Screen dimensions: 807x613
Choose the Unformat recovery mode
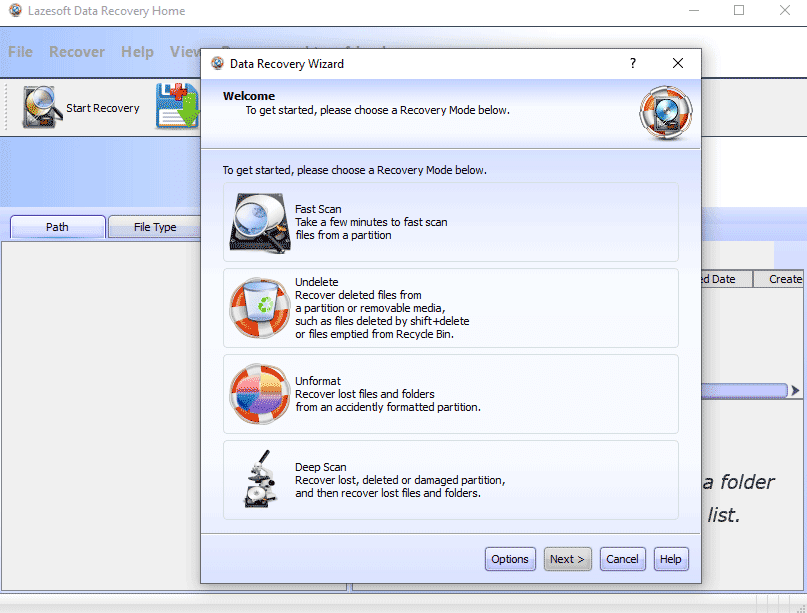click(x=451, y=394)
